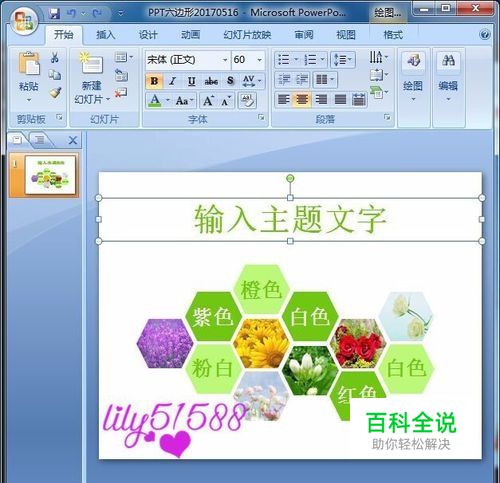Toggle strikethrough abc formatting
Image resolution: width=500 pixels, height=483 pixels.
pos(211,81)
